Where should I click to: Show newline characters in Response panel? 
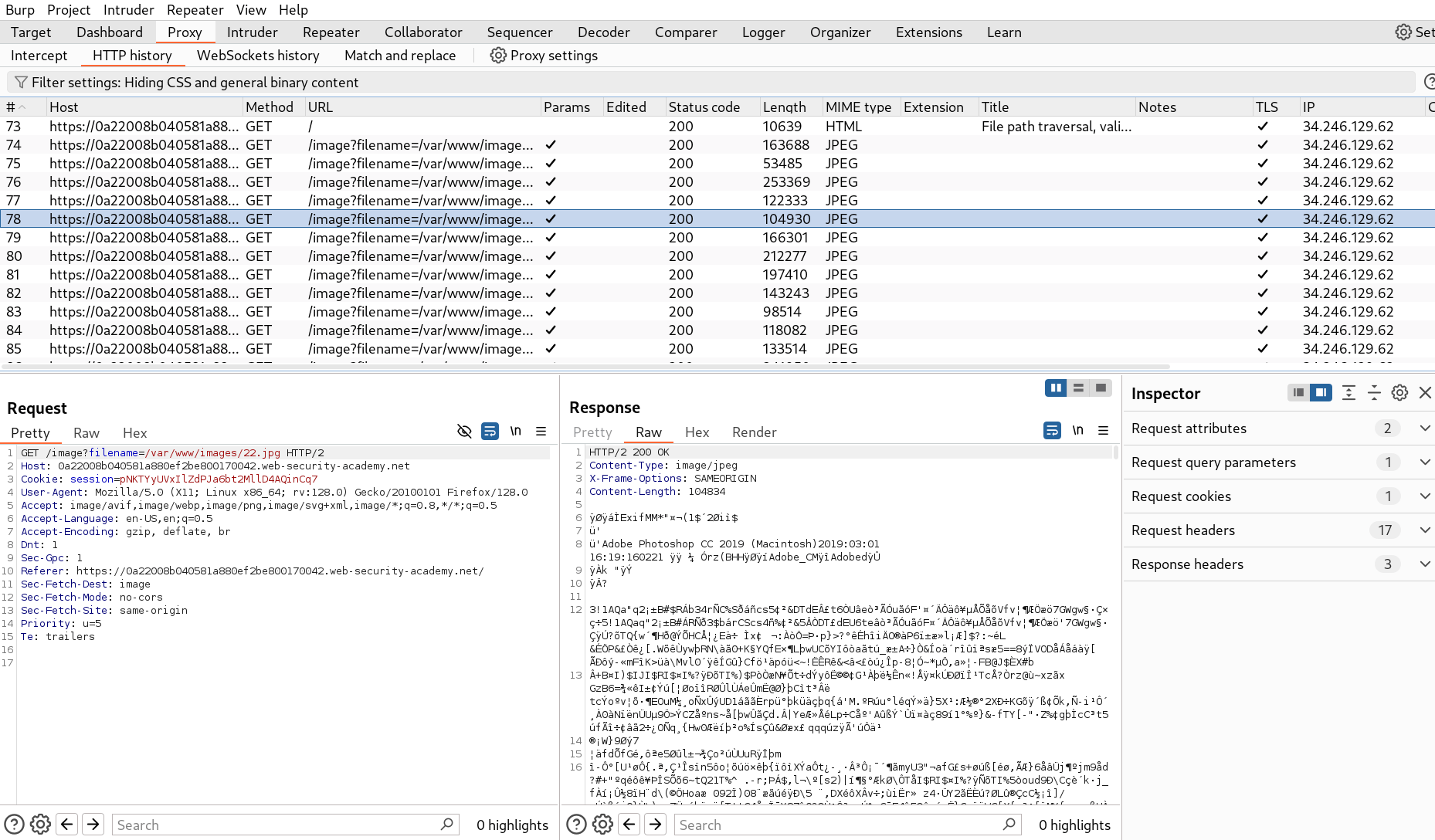click(x=1078, y=431)
